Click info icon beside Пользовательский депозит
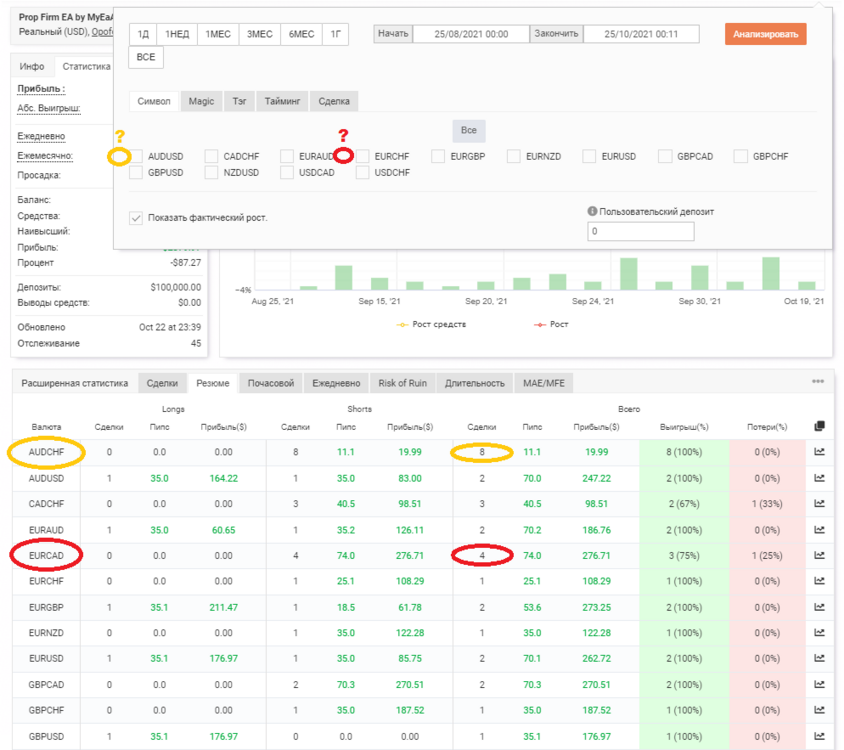The width and height of the screenshot is (844, 750). pyautogui.click(x=592, y=211)
